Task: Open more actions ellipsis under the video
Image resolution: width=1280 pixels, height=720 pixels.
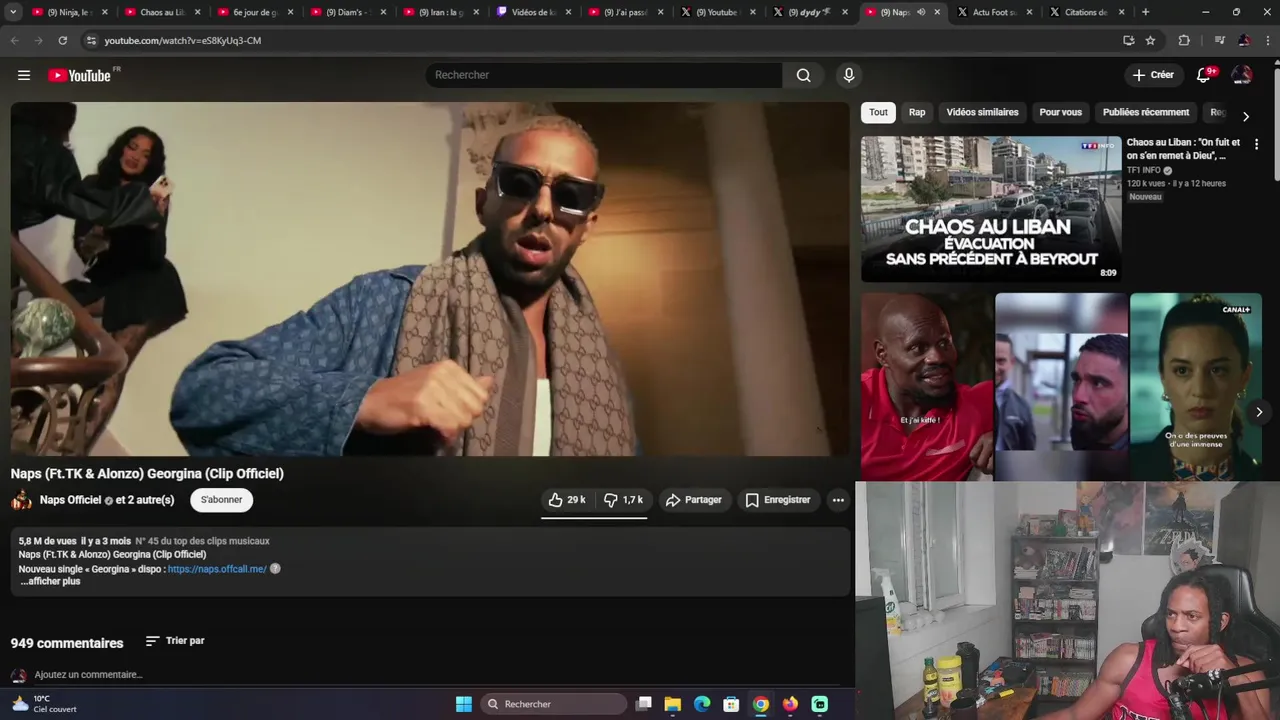Action: point(838,500)
